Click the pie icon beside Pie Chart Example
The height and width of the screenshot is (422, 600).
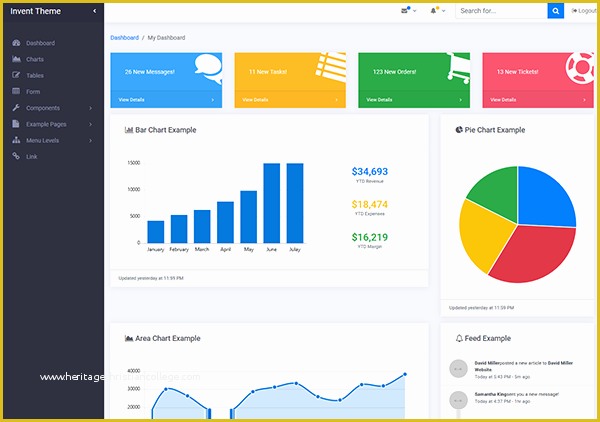(459, 130)
